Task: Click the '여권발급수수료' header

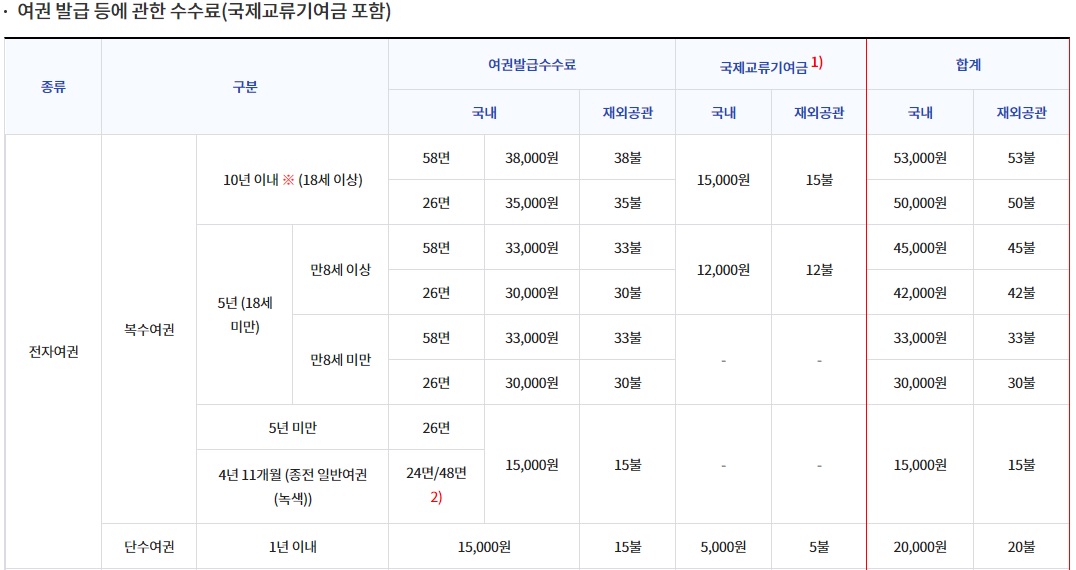Action: (532, 65)
